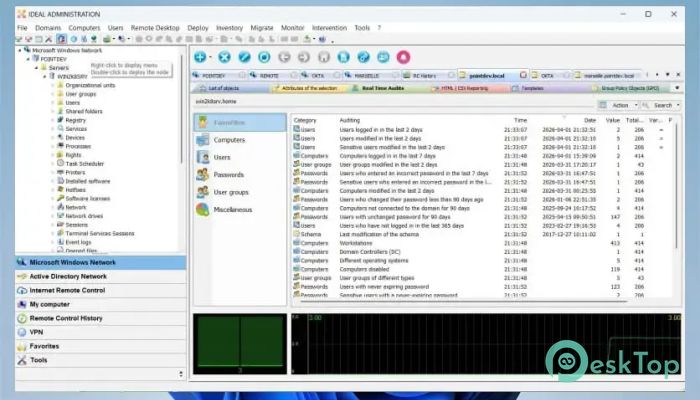Open the Inventory menu
Image resolution: width=700 pixels, height=400 pixels.
coord(229,28)
